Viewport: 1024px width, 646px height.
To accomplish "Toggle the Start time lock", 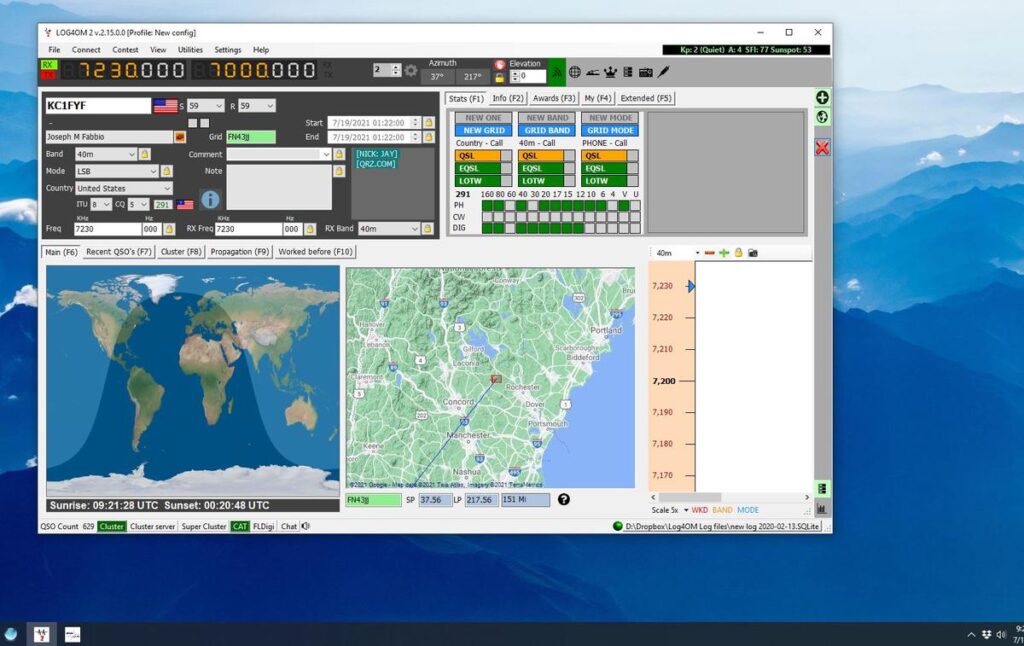I will point(428,123).
